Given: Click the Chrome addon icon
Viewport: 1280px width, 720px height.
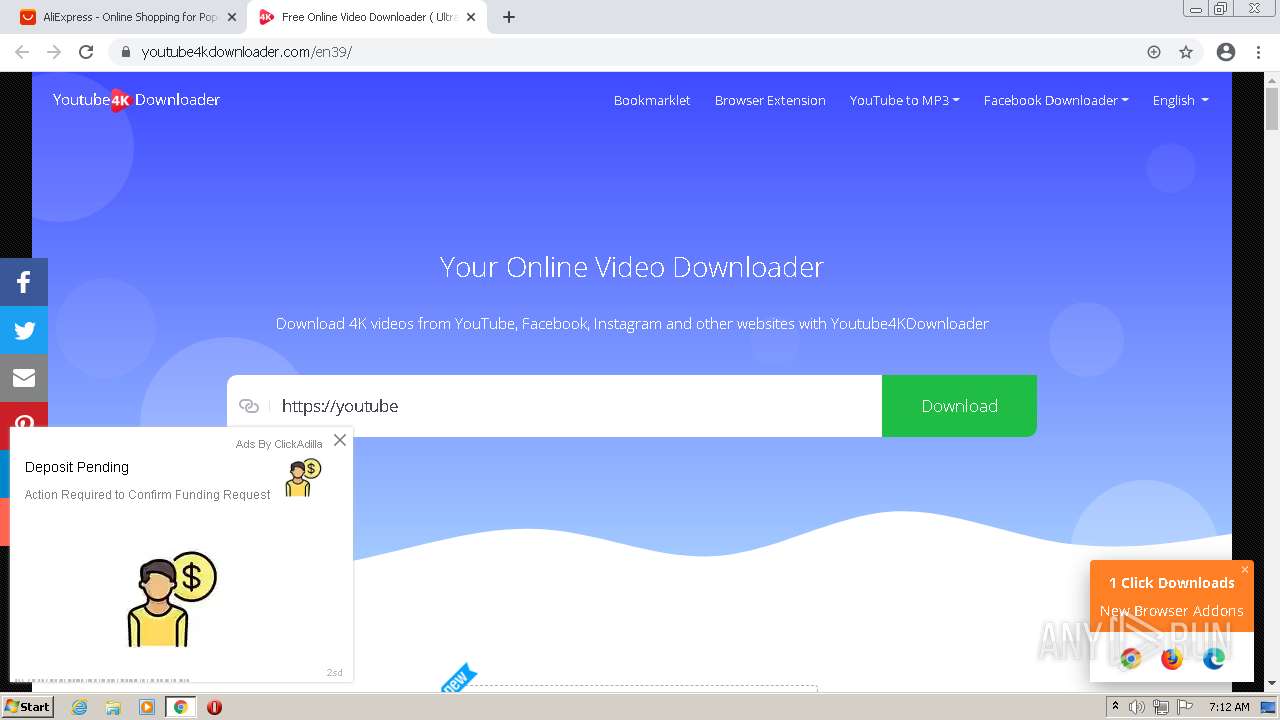Looking at the screenshot, I should coord(1131,658).
